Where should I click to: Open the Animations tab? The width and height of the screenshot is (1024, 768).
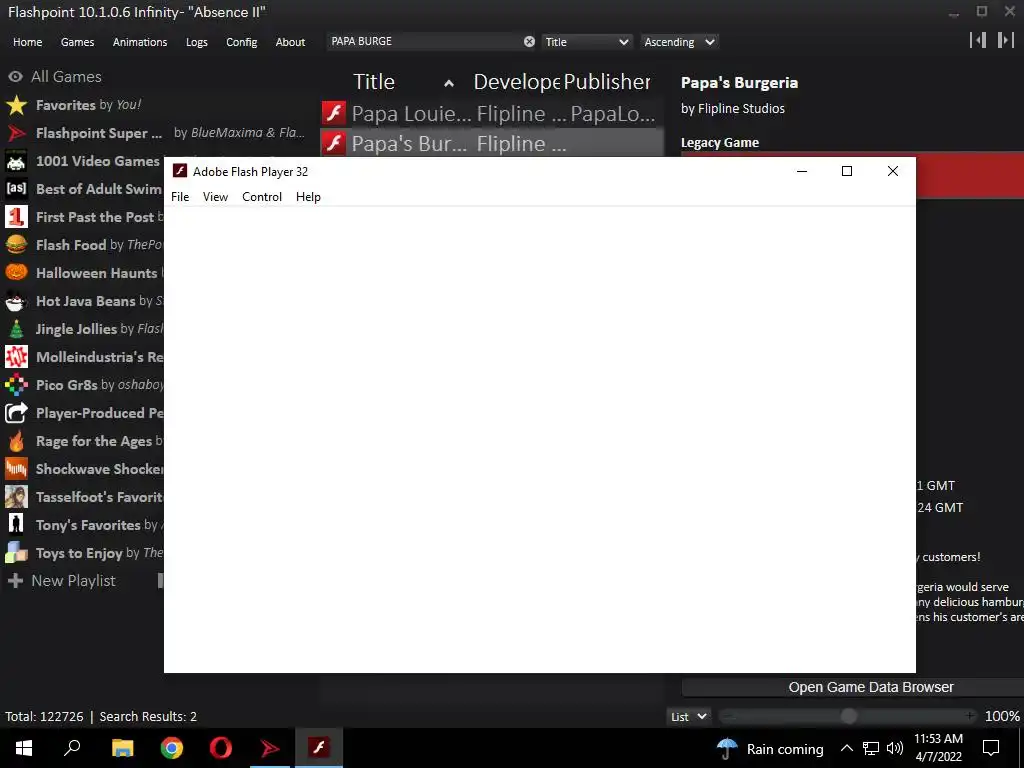pyautogui.click(x=140, y=42)
